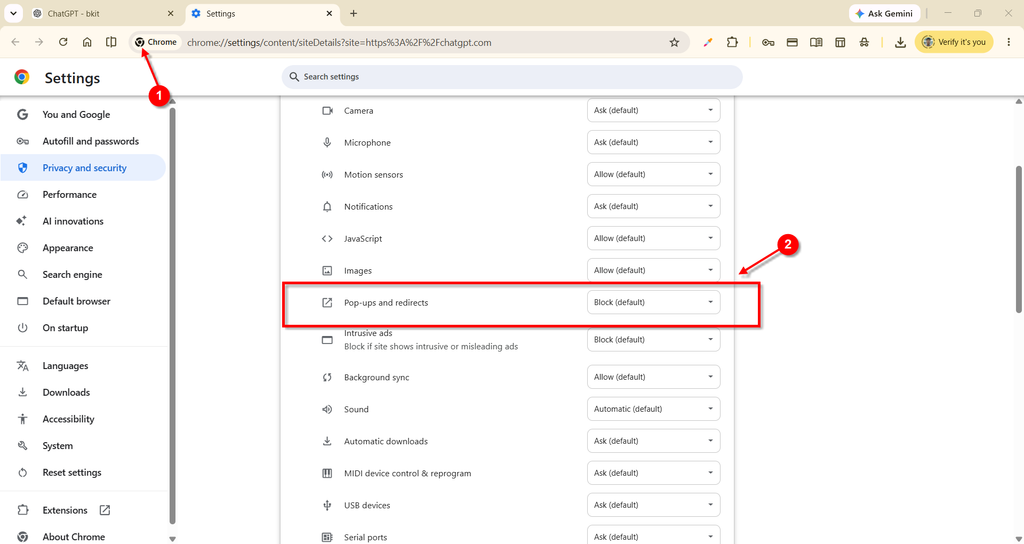Click the Sound speaker icon
Viewport: 1024px width, 544px height.
pos(327,409)
